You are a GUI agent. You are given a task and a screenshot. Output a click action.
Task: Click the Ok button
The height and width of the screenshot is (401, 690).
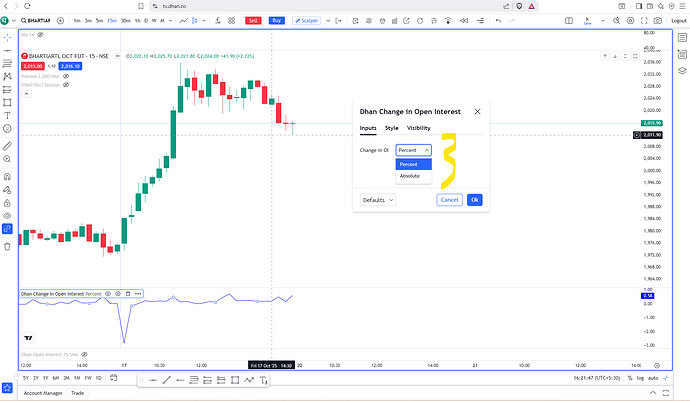(x=474, y=200)
